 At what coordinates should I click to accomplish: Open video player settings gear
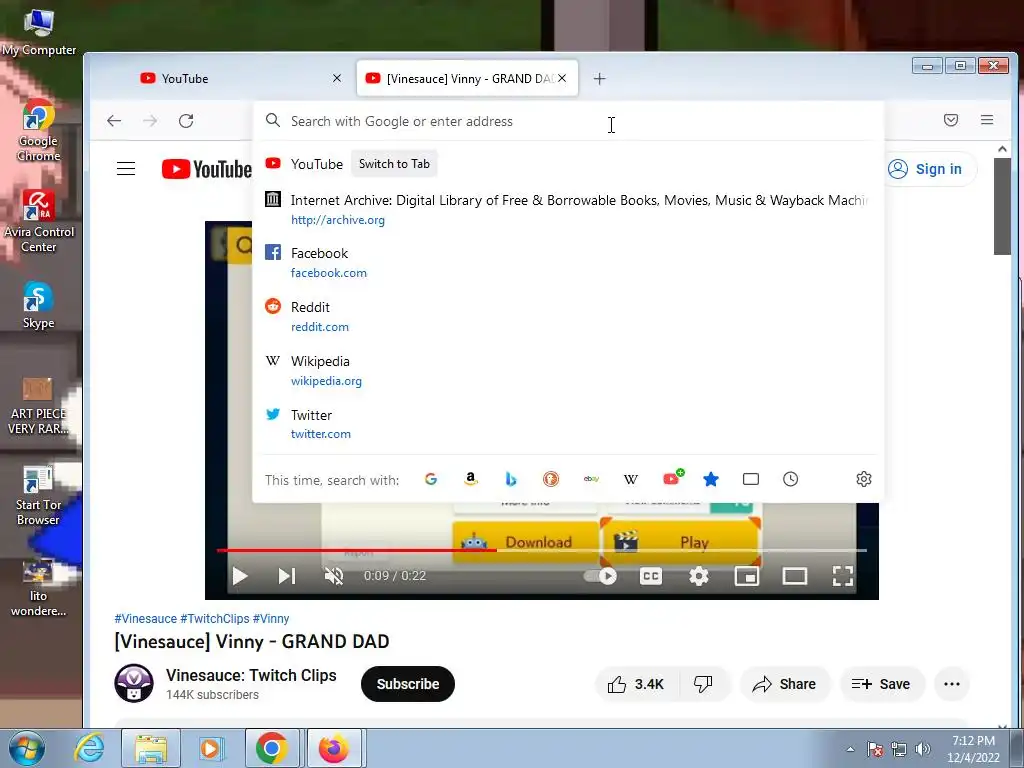click(x=699, y=576)
